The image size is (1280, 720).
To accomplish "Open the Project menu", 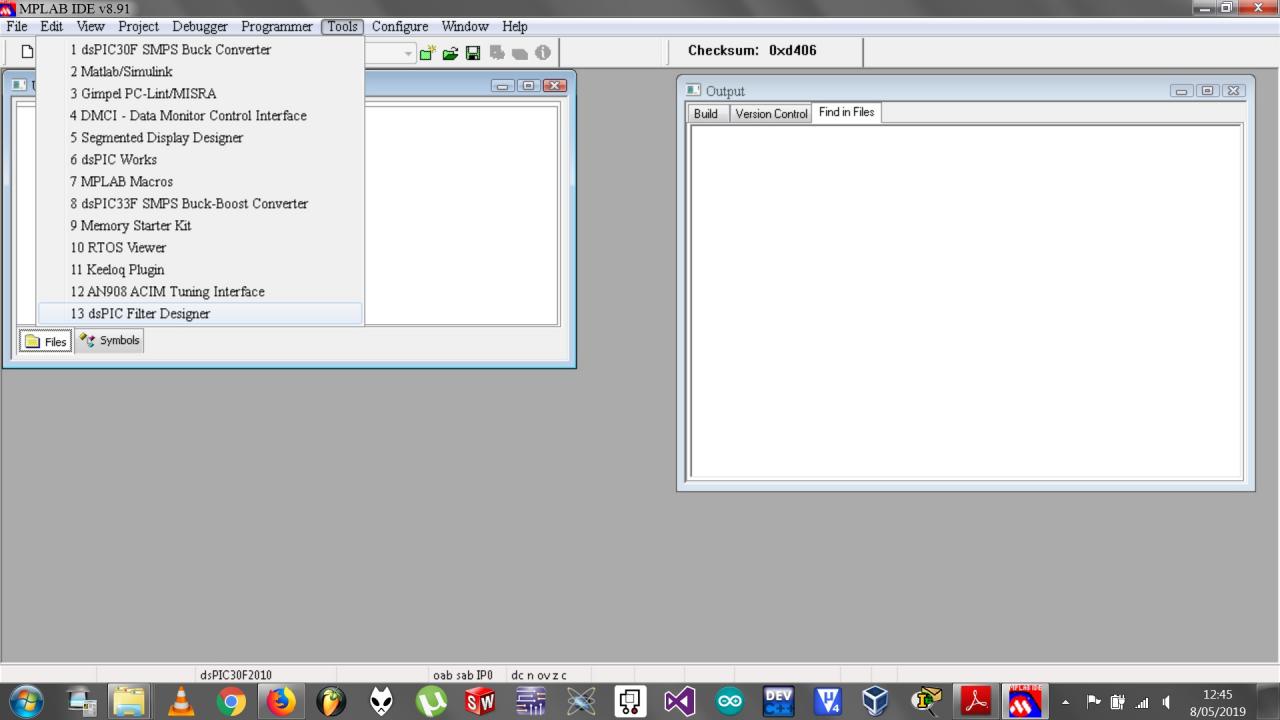I will pos(138,27).
